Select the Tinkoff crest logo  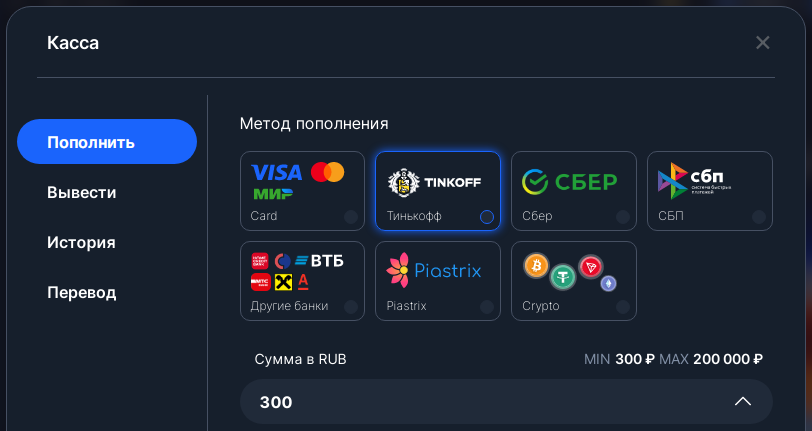coord(403,182)
